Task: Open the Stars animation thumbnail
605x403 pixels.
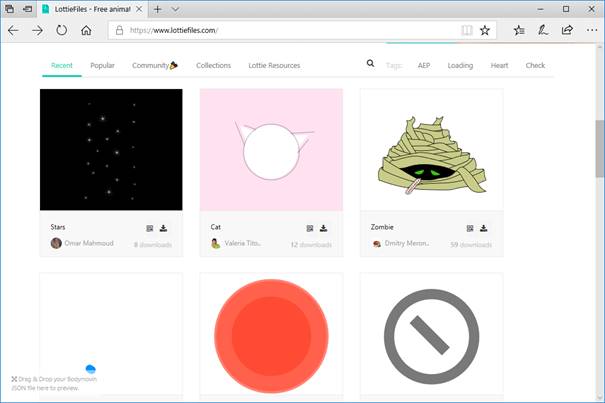Action: click(x=111, y=149)
